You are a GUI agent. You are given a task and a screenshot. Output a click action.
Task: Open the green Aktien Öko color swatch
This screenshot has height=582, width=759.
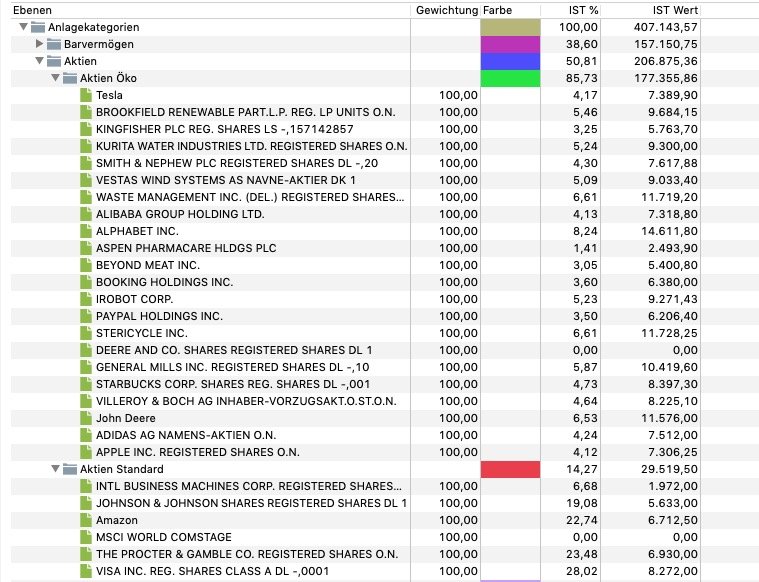[510, 78]
